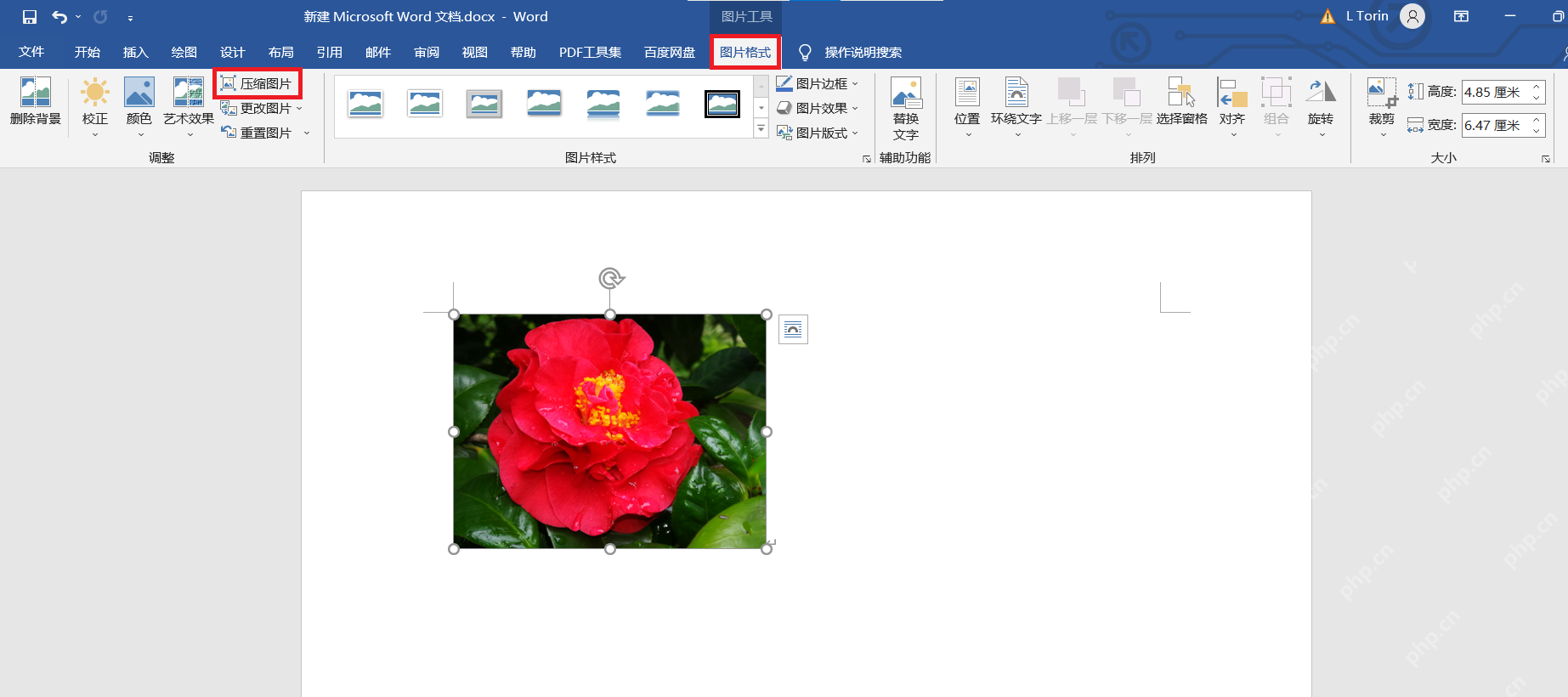Click the width (宽度) input field
Screen dimensions: 1568x697
[x=1497, y=125]
